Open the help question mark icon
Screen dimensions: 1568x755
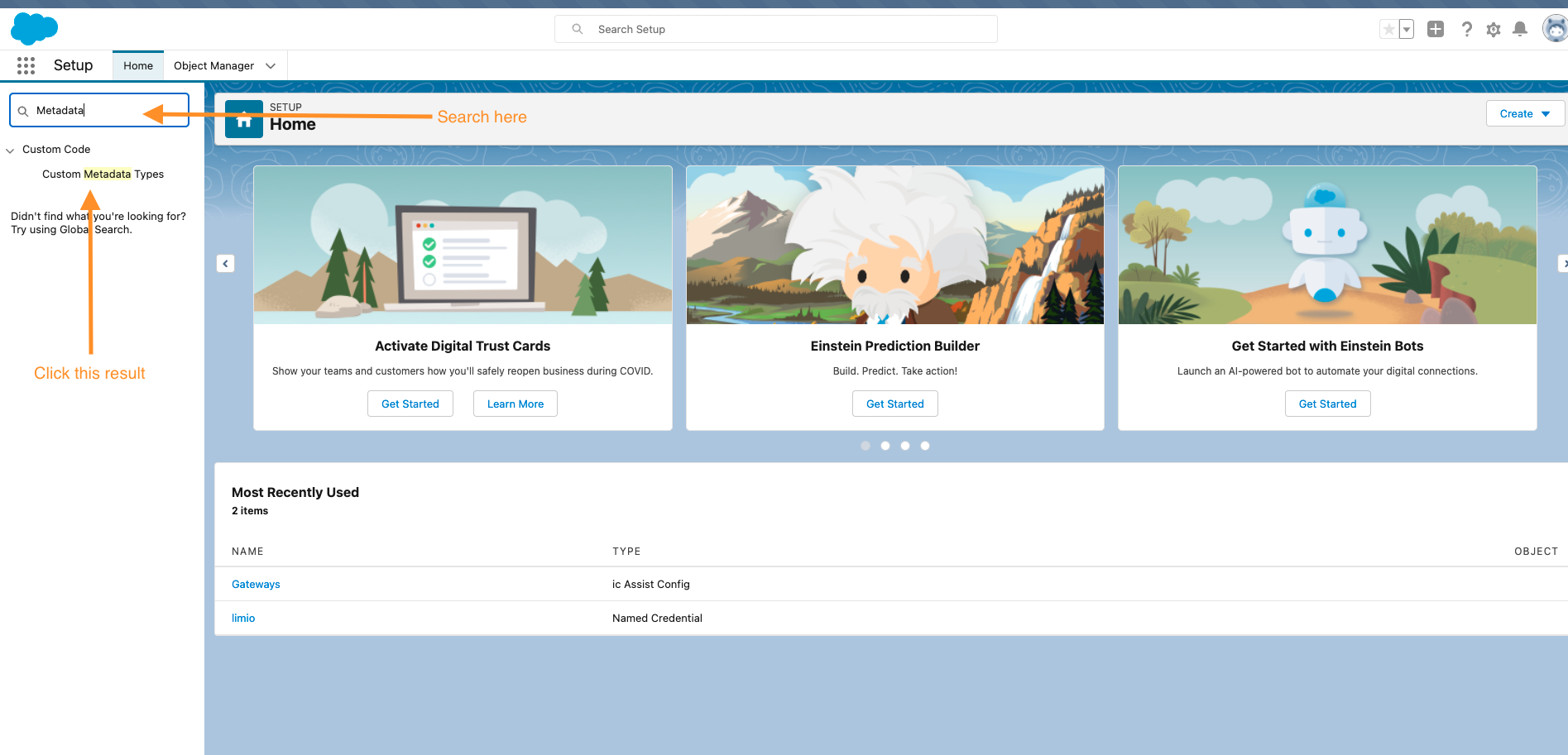click(x=1466, y=29)
